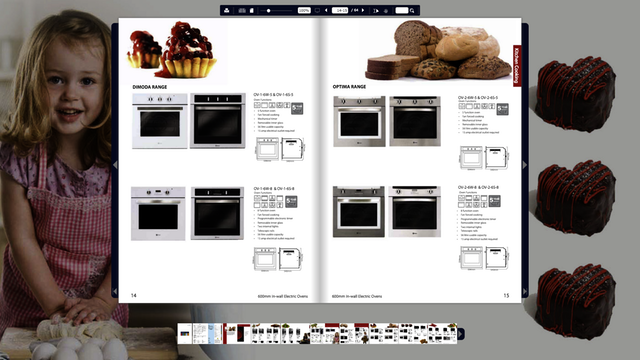Open the eighth thumbnail in the strip
640x360 pixels.
pyautogui.click(x=384, y=333)
